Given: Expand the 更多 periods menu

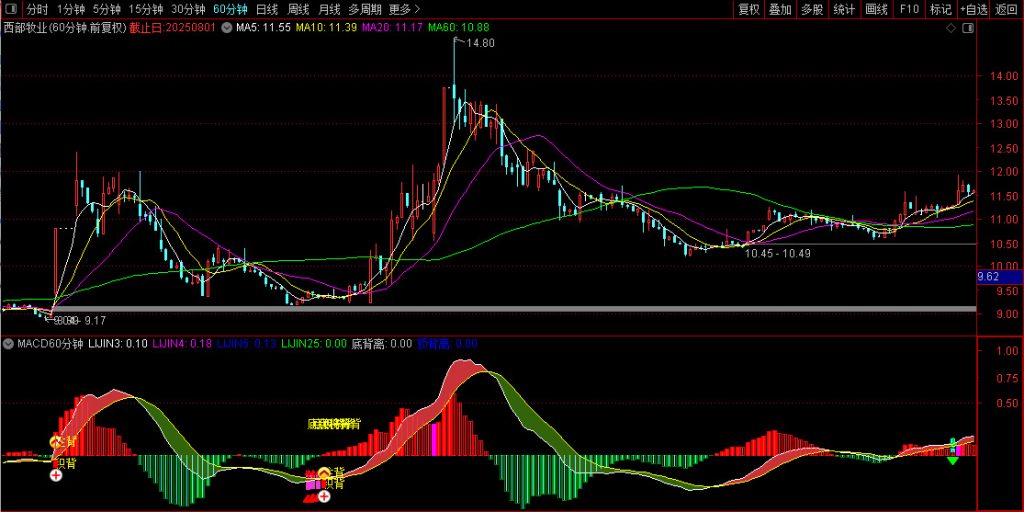Looking at the screenshot, I should (x=404, y=9).
